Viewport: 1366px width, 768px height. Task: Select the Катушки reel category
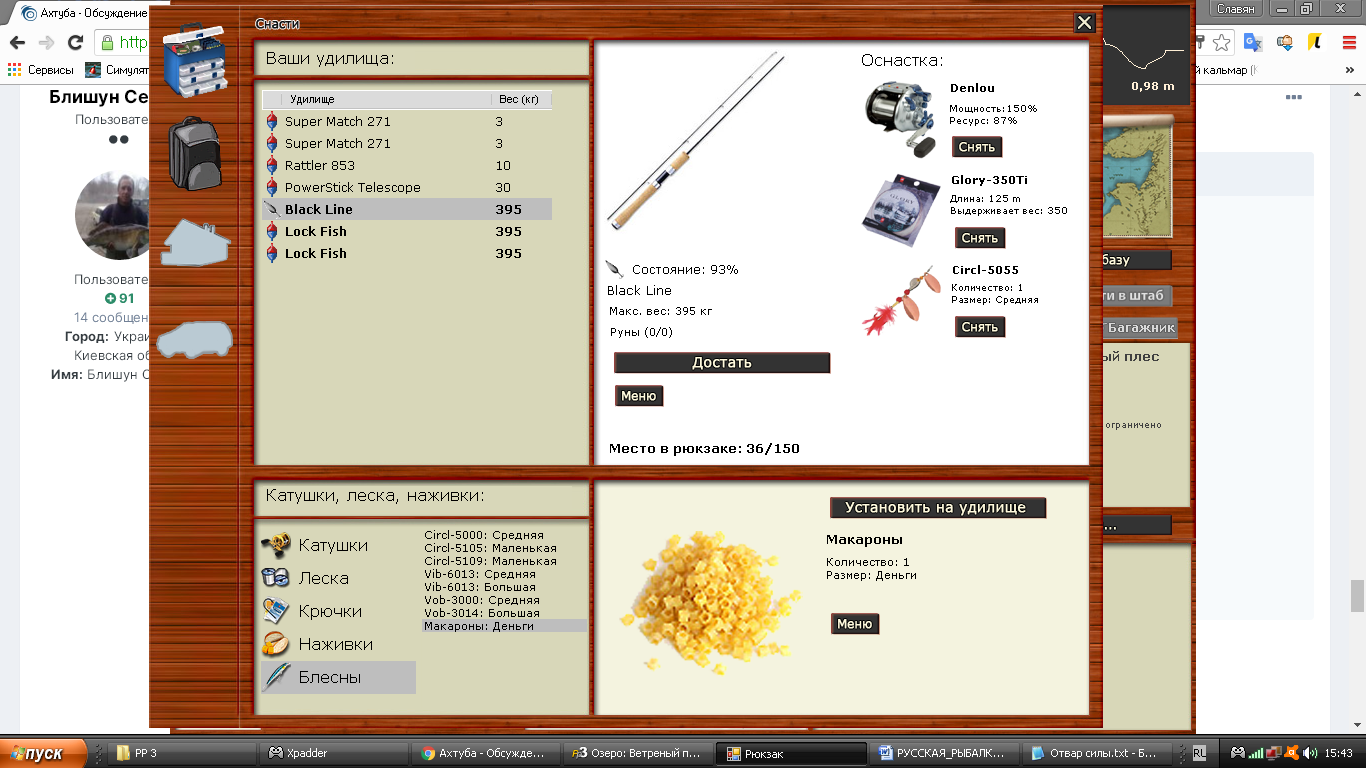point(332,545)
